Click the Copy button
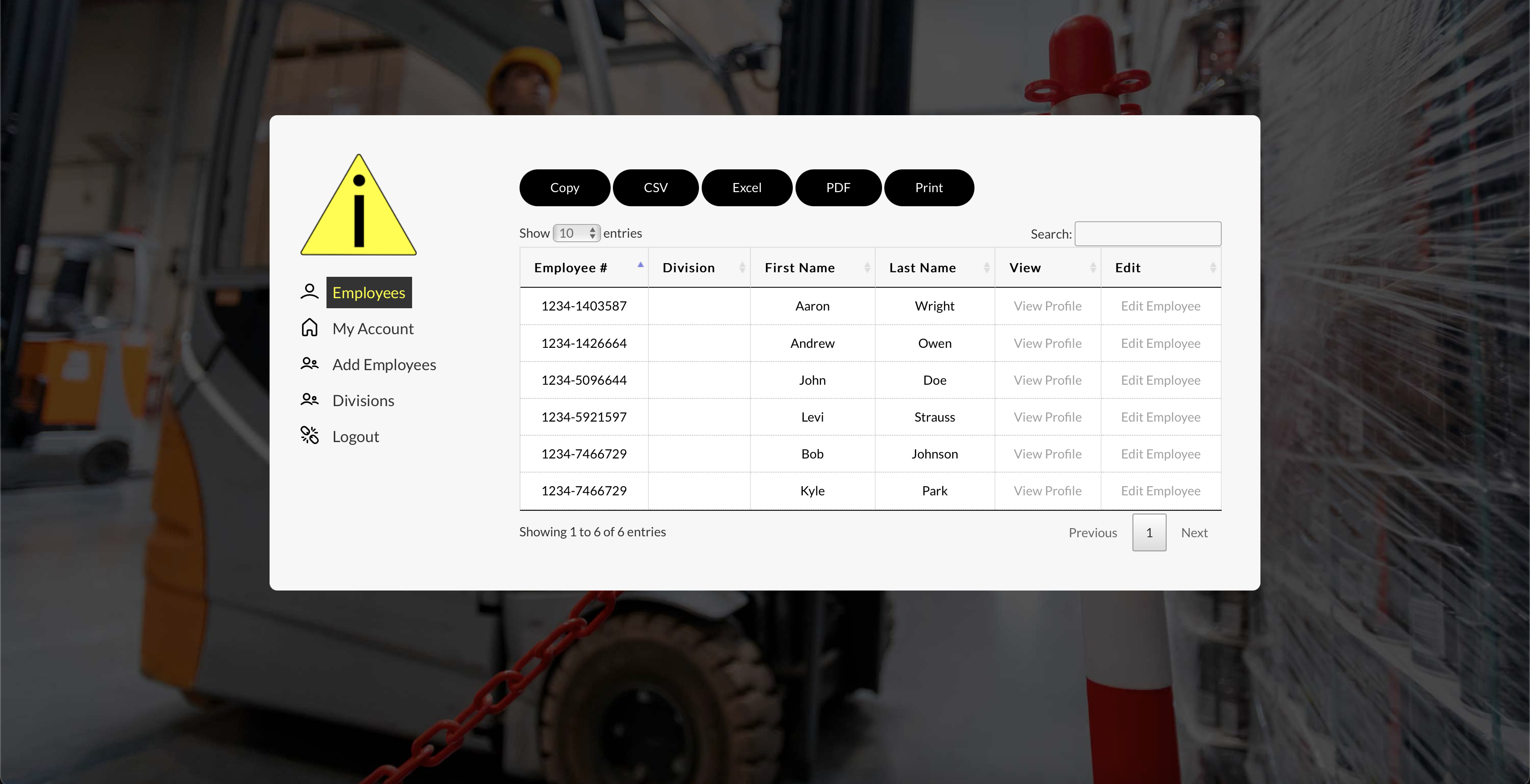 [564, 188]
